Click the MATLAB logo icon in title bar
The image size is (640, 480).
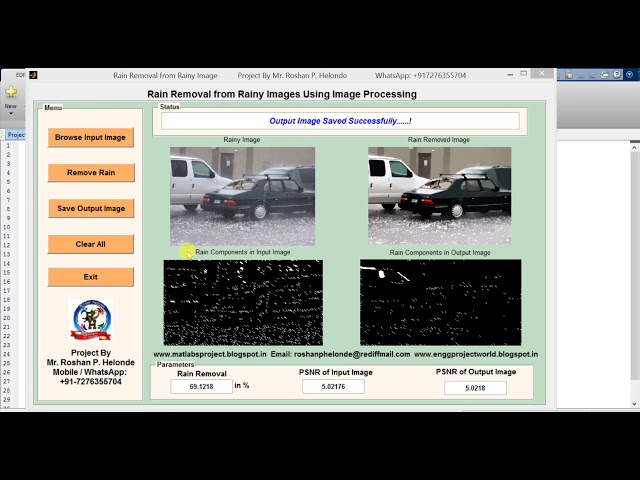point(33,75)
